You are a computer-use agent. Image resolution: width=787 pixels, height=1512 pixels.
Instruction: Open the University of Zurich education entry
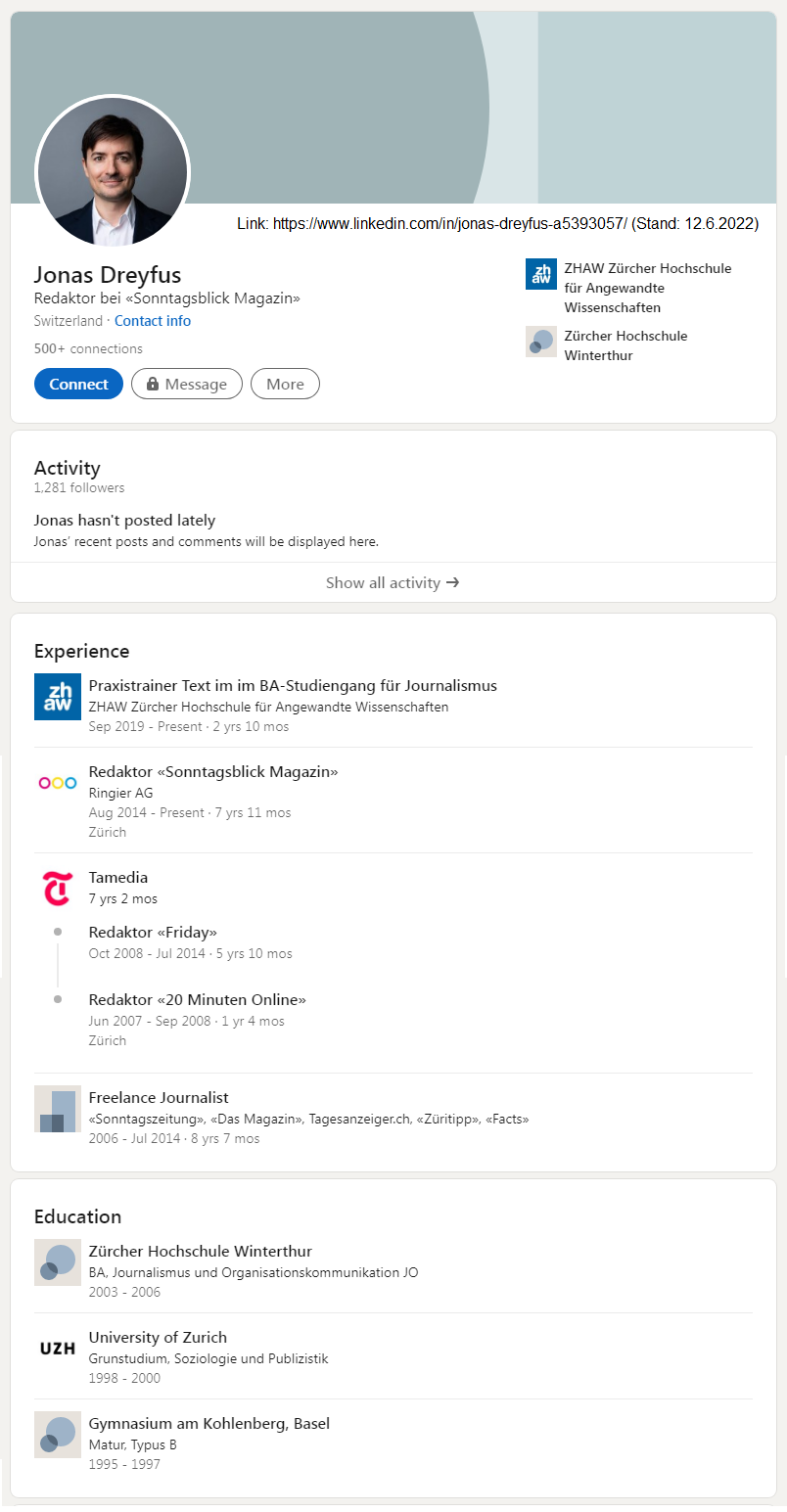[158, 1338]
